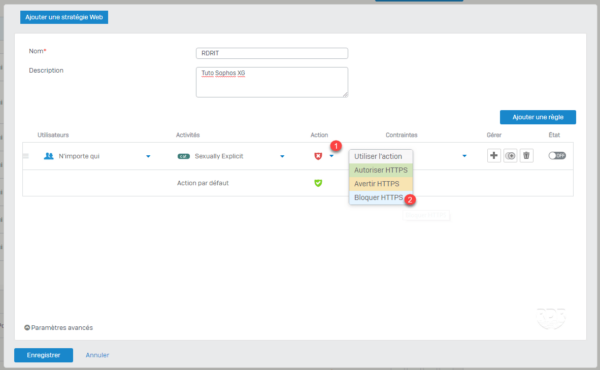Screen dimensions: 600x370
Task: Click the Paramètres avancés expand icon
Action: (27, 328)
